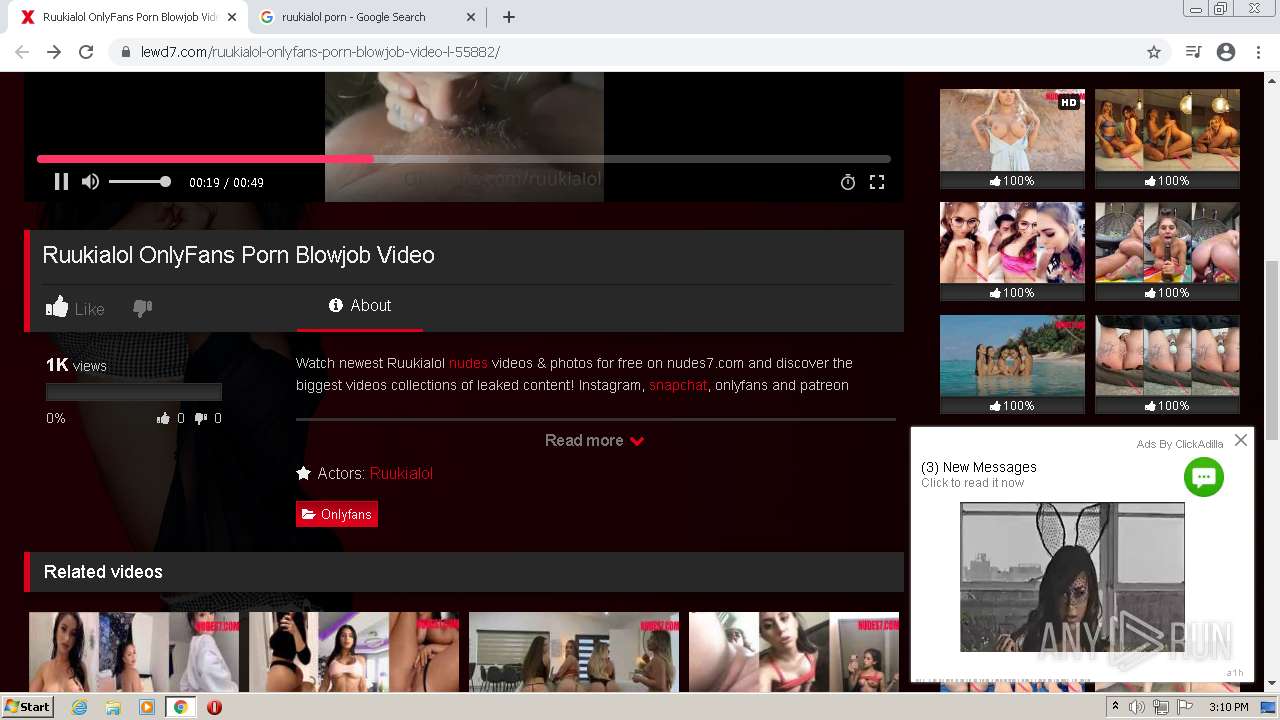Open a new browser tab
Image resolution: width=1280 pixels, height=720 pixels.
(x=509, y=17)
